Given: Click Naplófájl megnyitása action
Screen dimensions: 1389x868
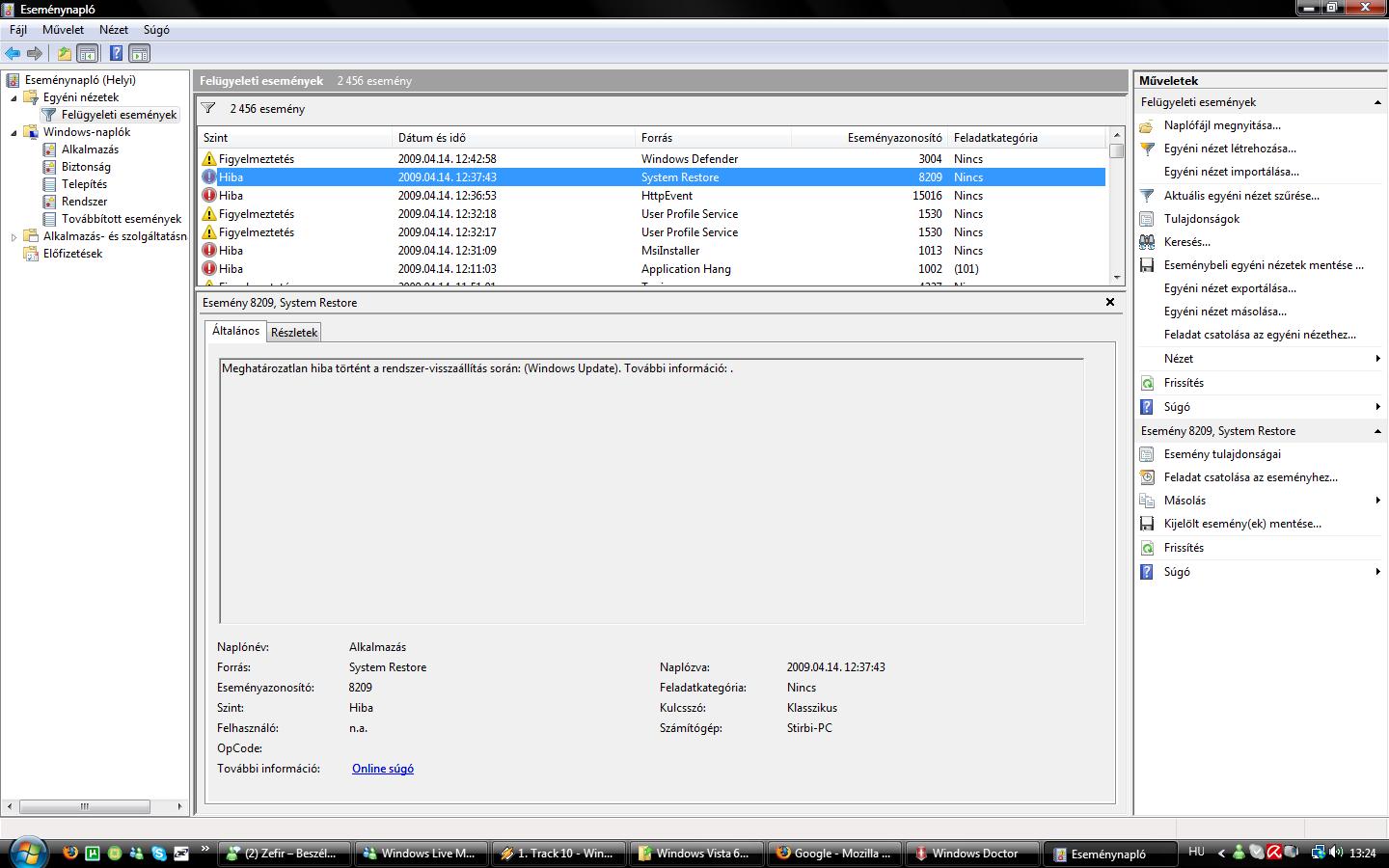Looking at the screenshot, I should [1222, 125].
